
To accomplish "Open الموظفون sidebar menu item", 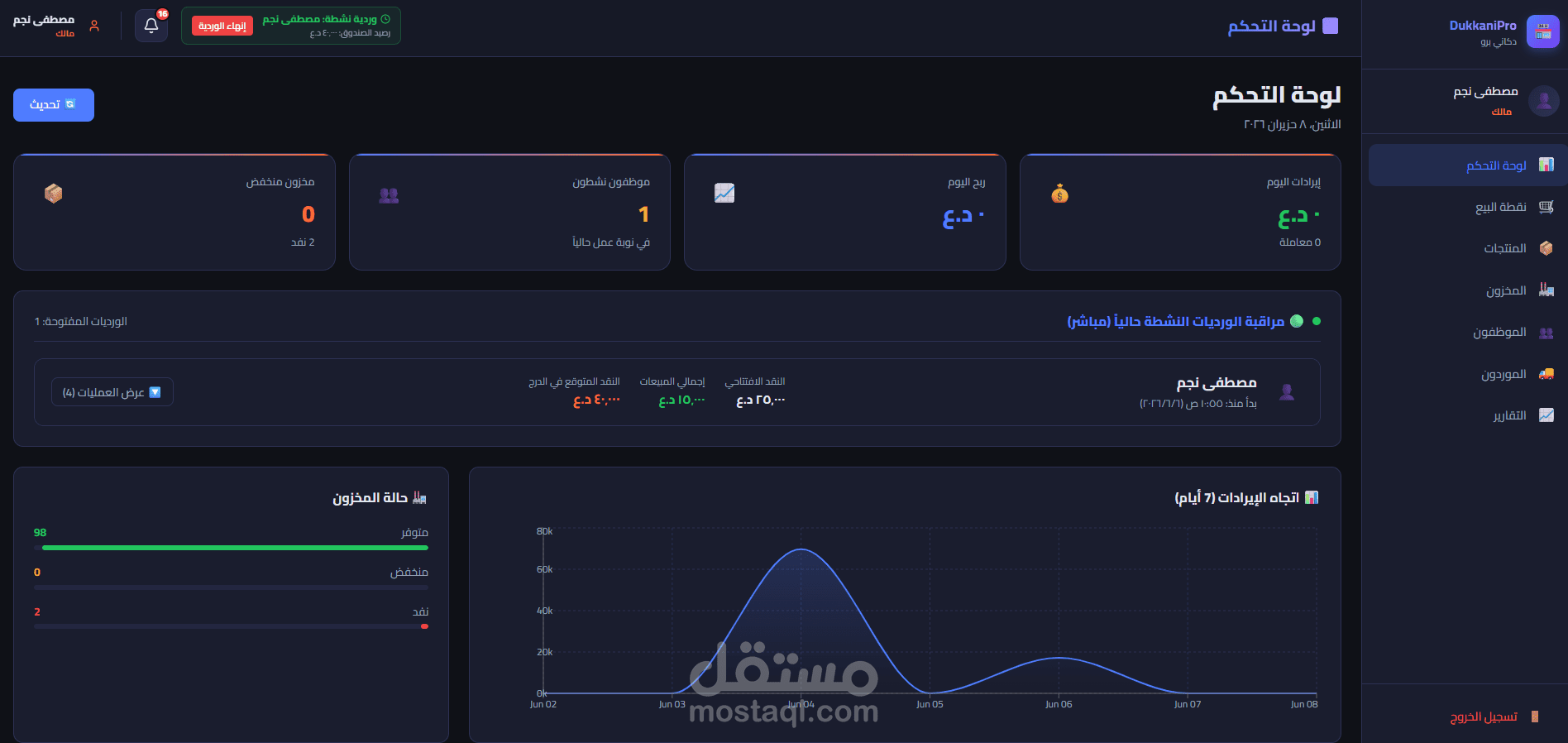I will point(1468,333).
